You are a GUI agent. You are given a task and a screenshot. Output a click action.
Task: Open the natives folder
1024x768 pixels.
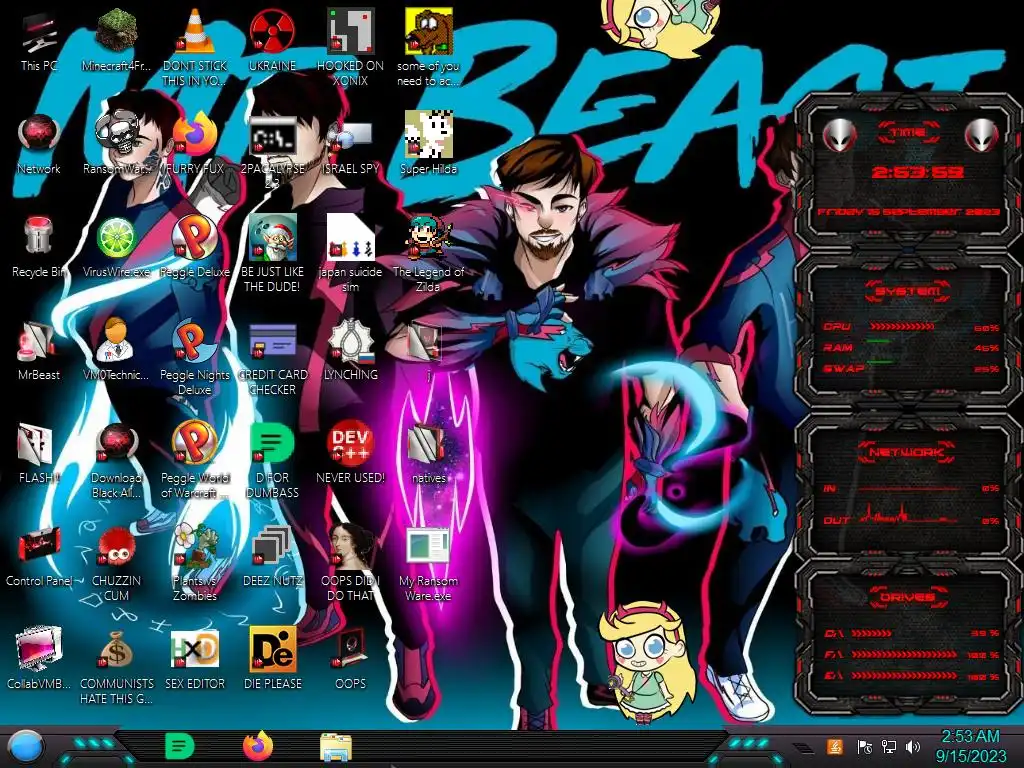point(427,444)
